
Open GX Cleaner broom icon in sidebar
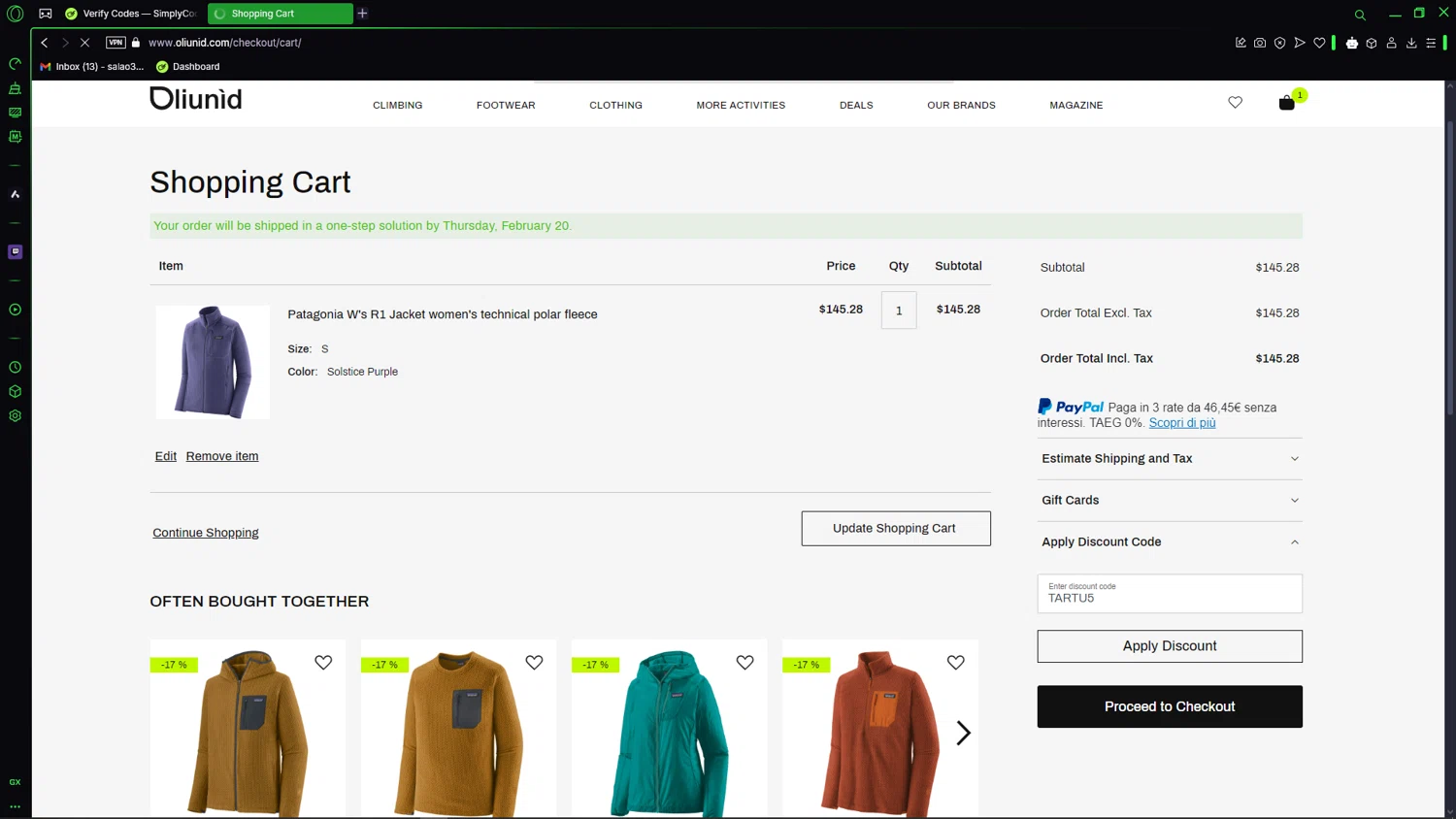(x=15, y=88)
